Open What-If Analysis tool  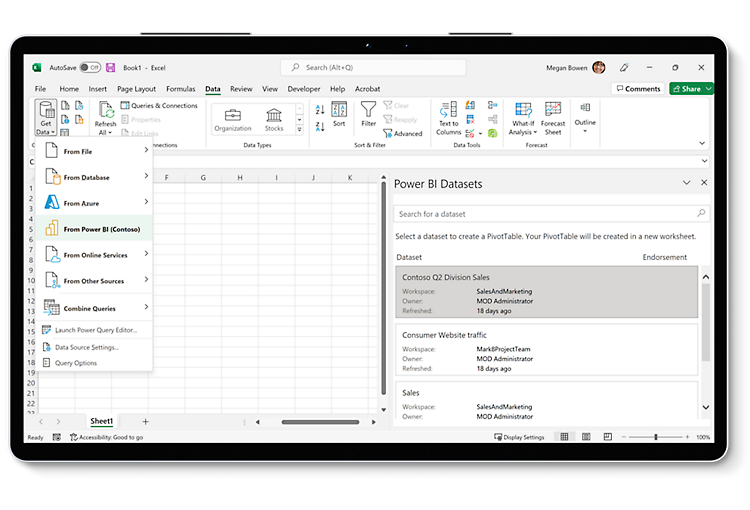[x=523, y=110]
